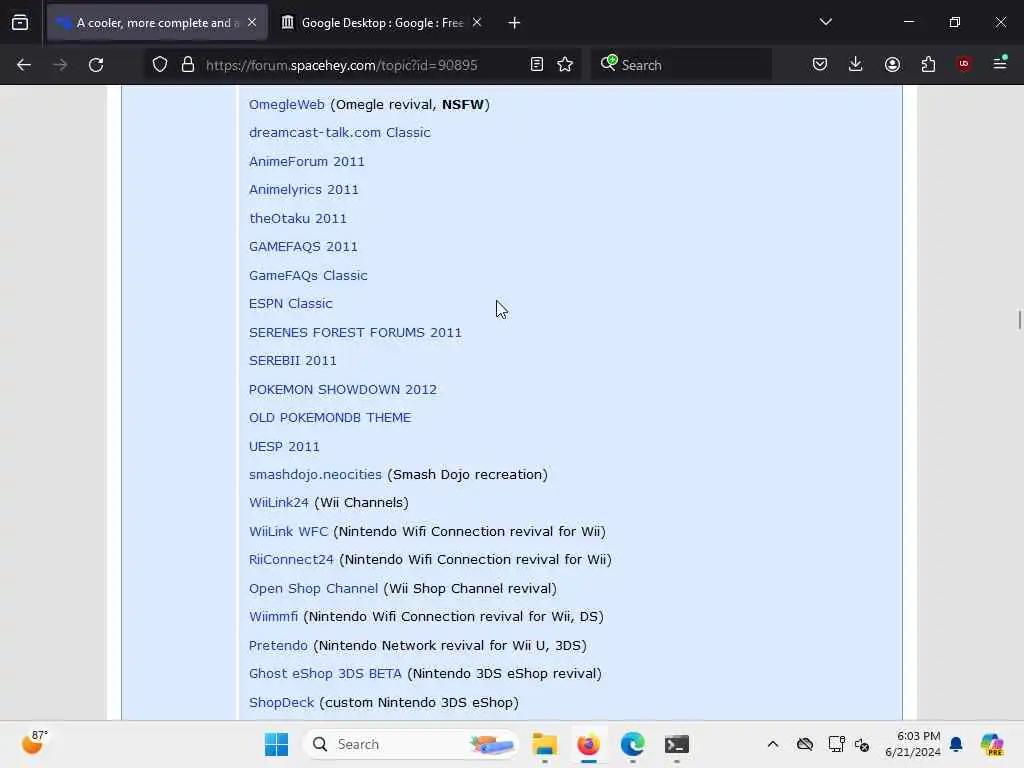1024x768 pixels.
Task: Open the OneDrive cloud tray icon
Action: click(805, 744)
